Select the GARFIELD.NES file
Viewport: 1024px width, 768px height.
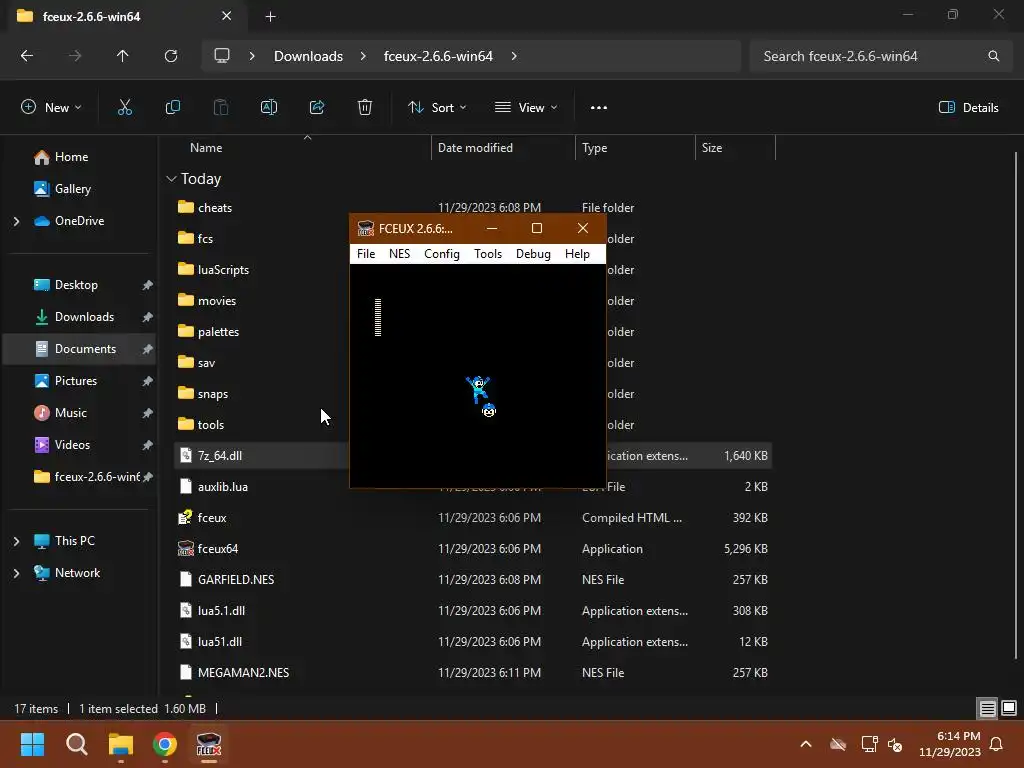236,580
